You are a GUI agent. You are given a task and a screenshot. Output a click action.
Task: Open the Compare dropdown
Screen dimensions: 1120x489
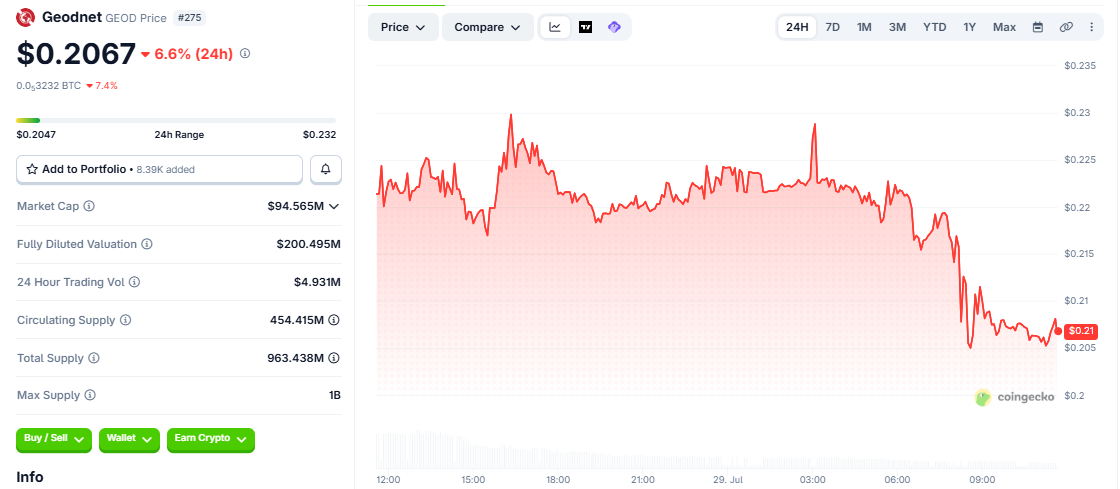(488, 27)
